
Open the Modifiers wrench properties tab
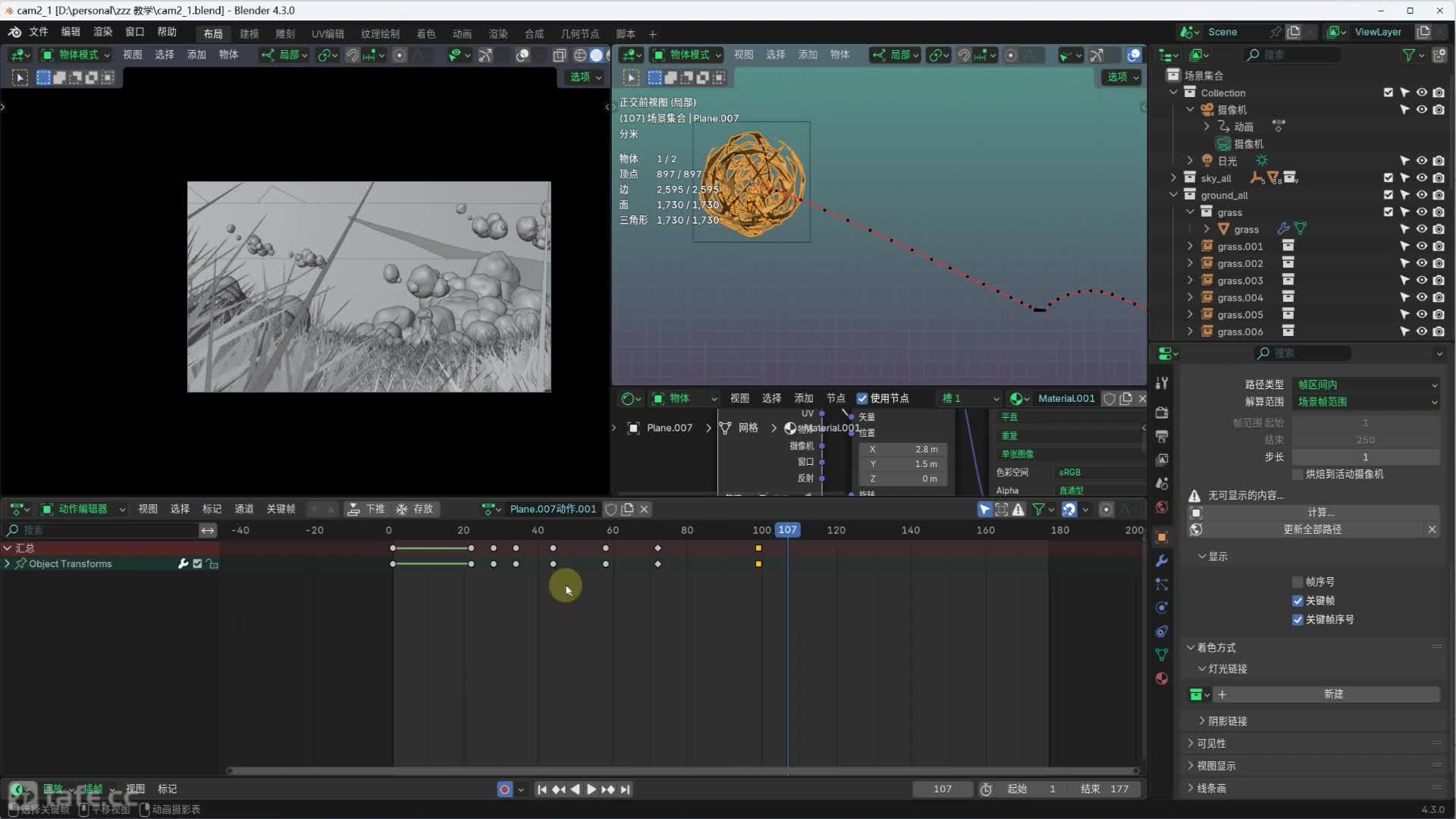coord(1162,561)
